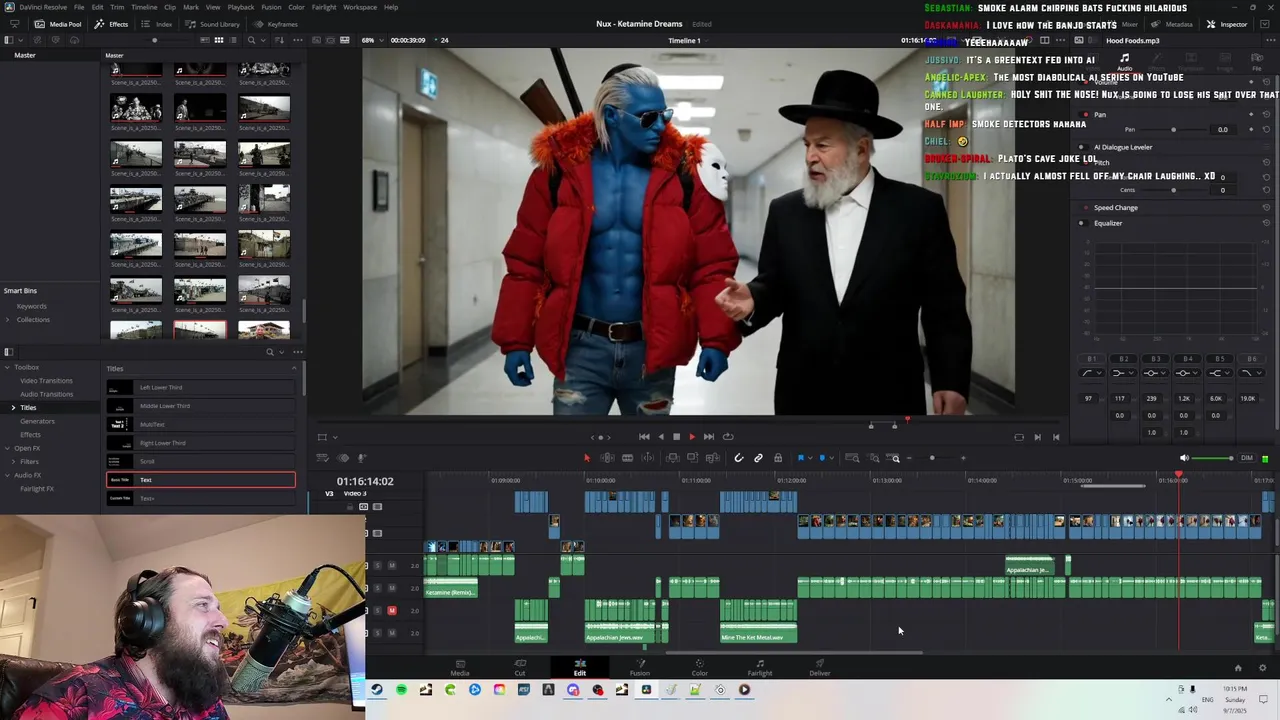Open the Fusion menu
This screenshot has height=720, width=1280.
click(271, 7)
